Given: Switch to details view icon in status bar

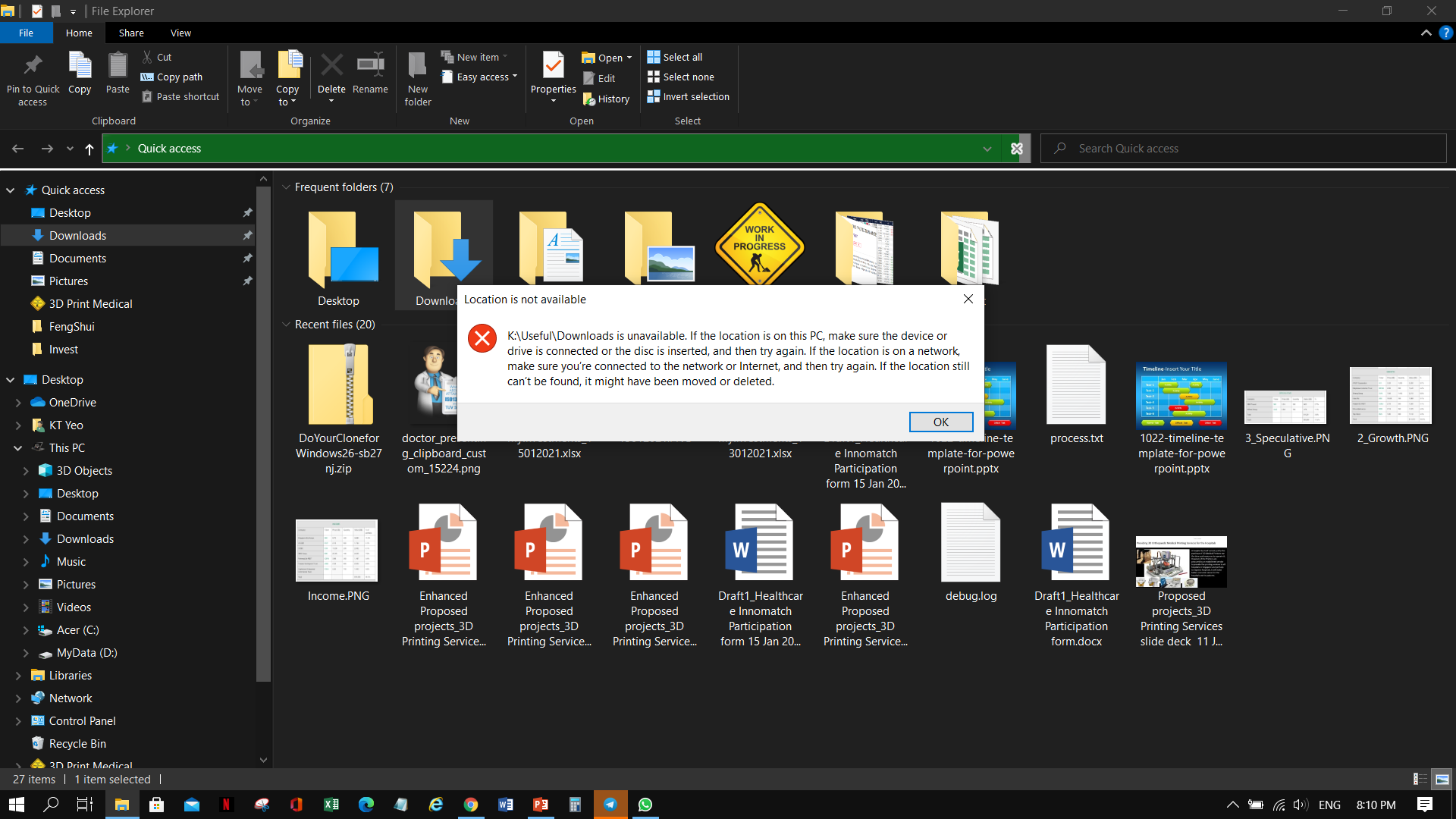Looking at the screenshot, I should 1420,779.
